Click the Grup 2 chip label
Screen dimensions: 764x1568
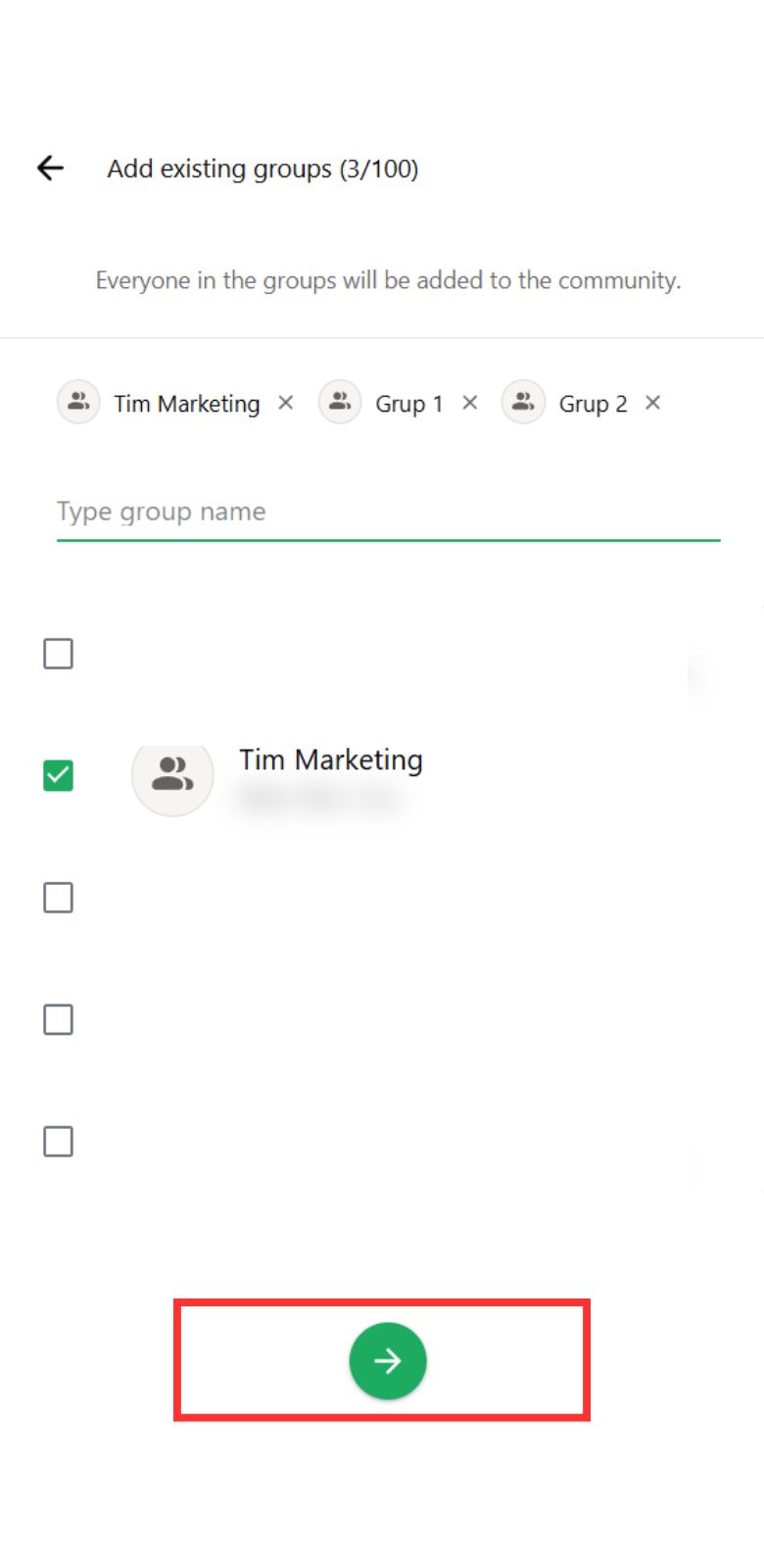[x=593, y=404]
